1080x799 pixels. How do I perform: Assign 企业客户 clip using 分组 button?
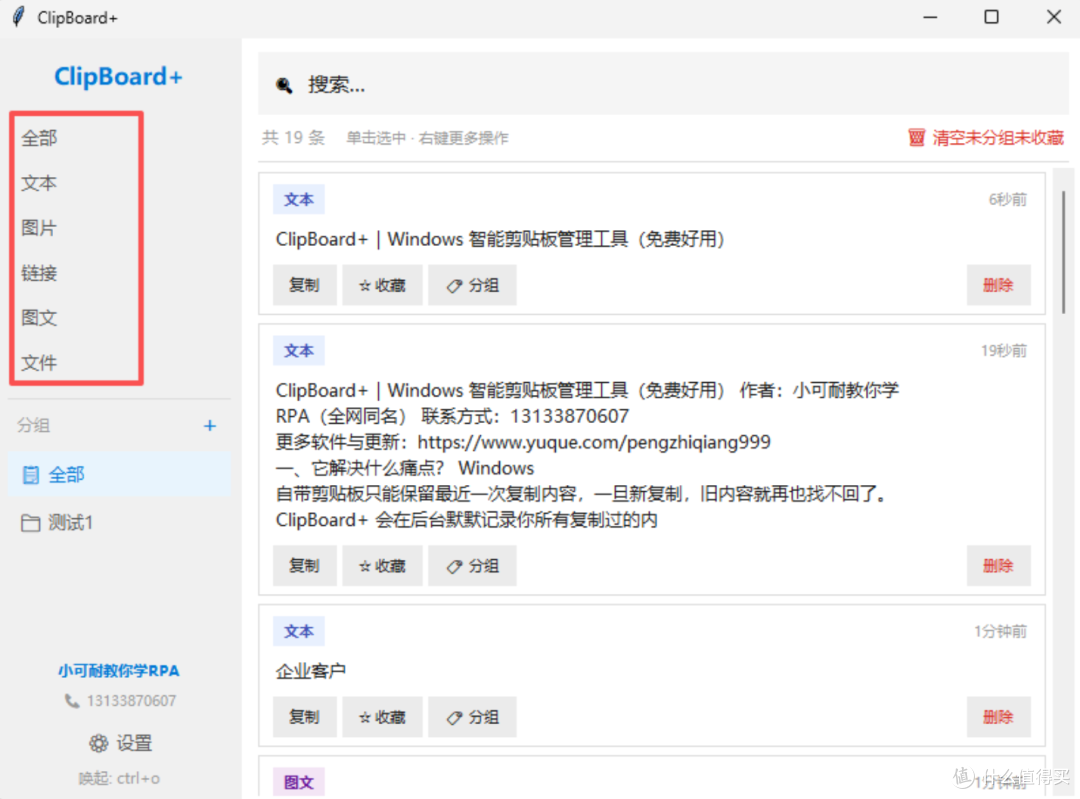click(x=472, y=717)
